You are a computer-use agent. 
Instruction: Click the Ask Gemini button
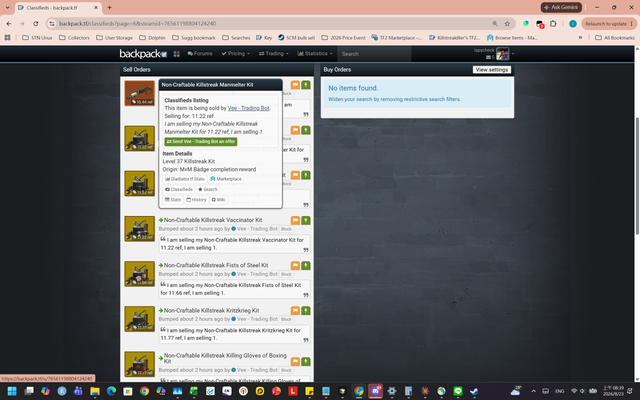click(561, 7)
